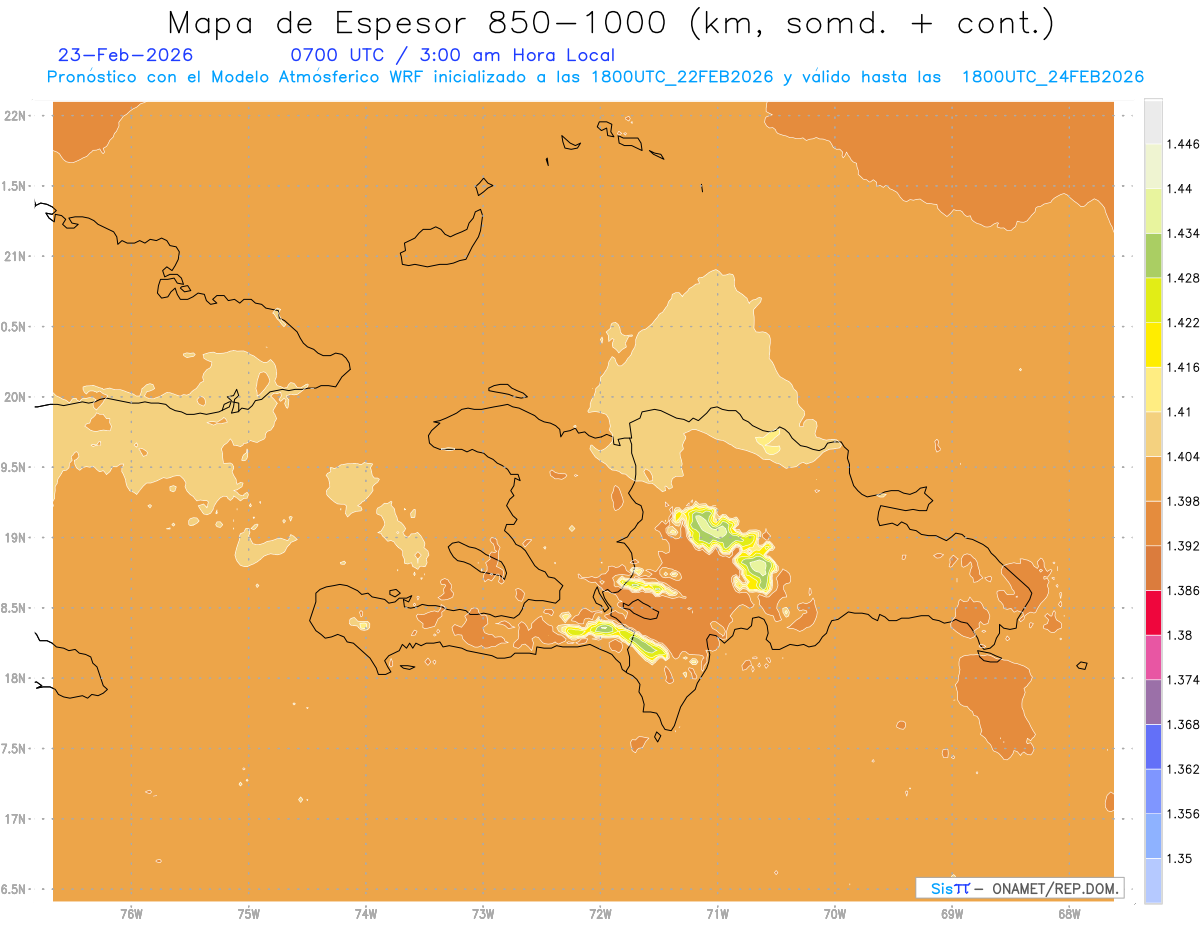The width and height of the screenshot is (1200, 927).
Task: Click the longitude label 76W
Action: (x=131, y=914)
